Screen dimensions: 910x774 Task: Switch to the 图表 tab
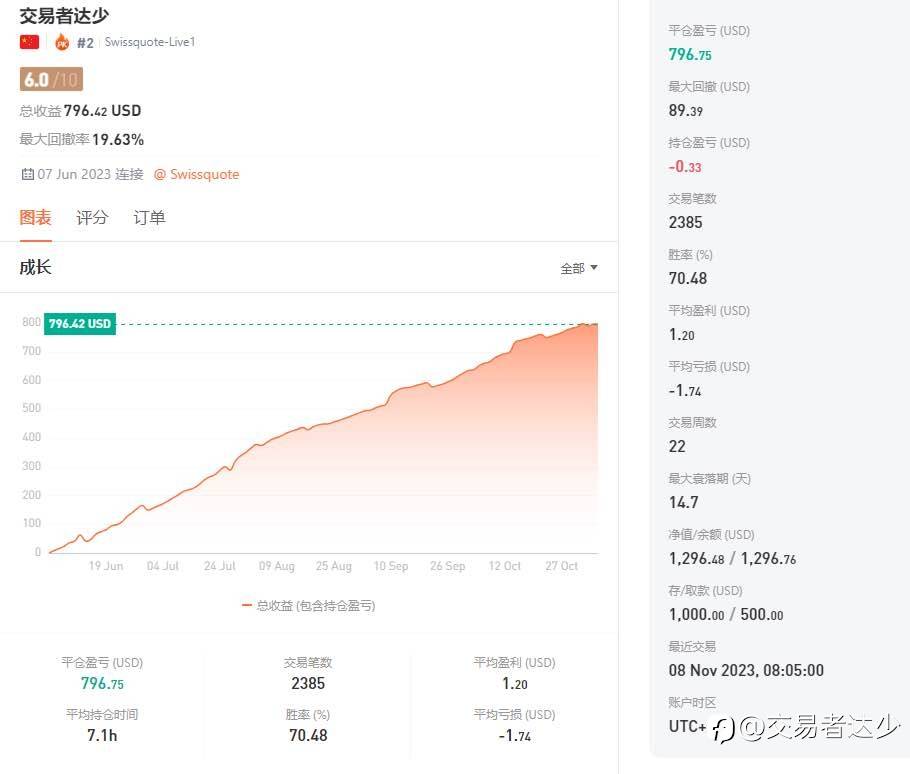click(x=36, y=217)
